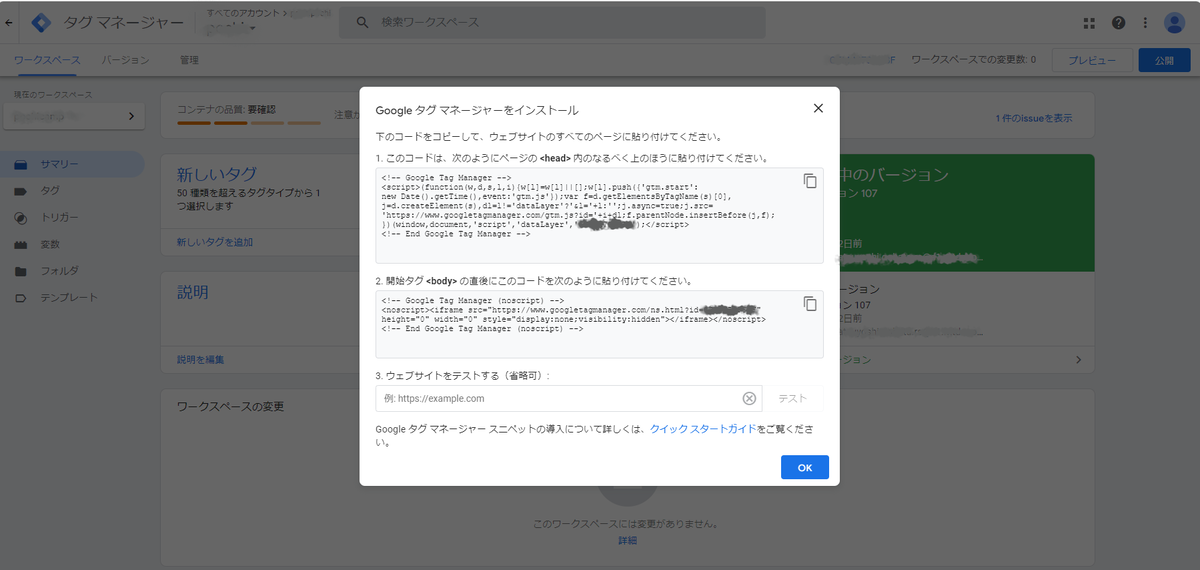This screenshot has height=570, width=1200.
Task: Click the OK button in dialog
Action: tap(805, 467)
